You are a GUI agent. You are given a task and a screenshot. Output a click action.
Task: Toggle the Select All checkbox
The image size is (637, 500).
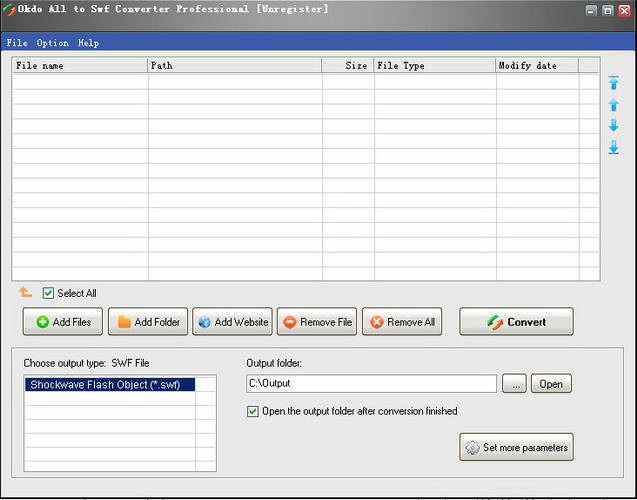[x=48, y=293]
